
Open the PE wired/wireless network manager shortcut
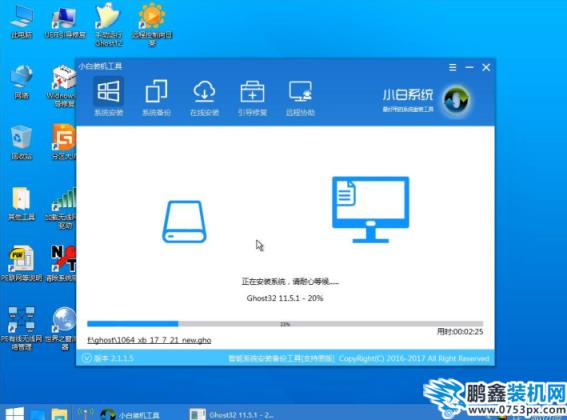coord(22,328)
